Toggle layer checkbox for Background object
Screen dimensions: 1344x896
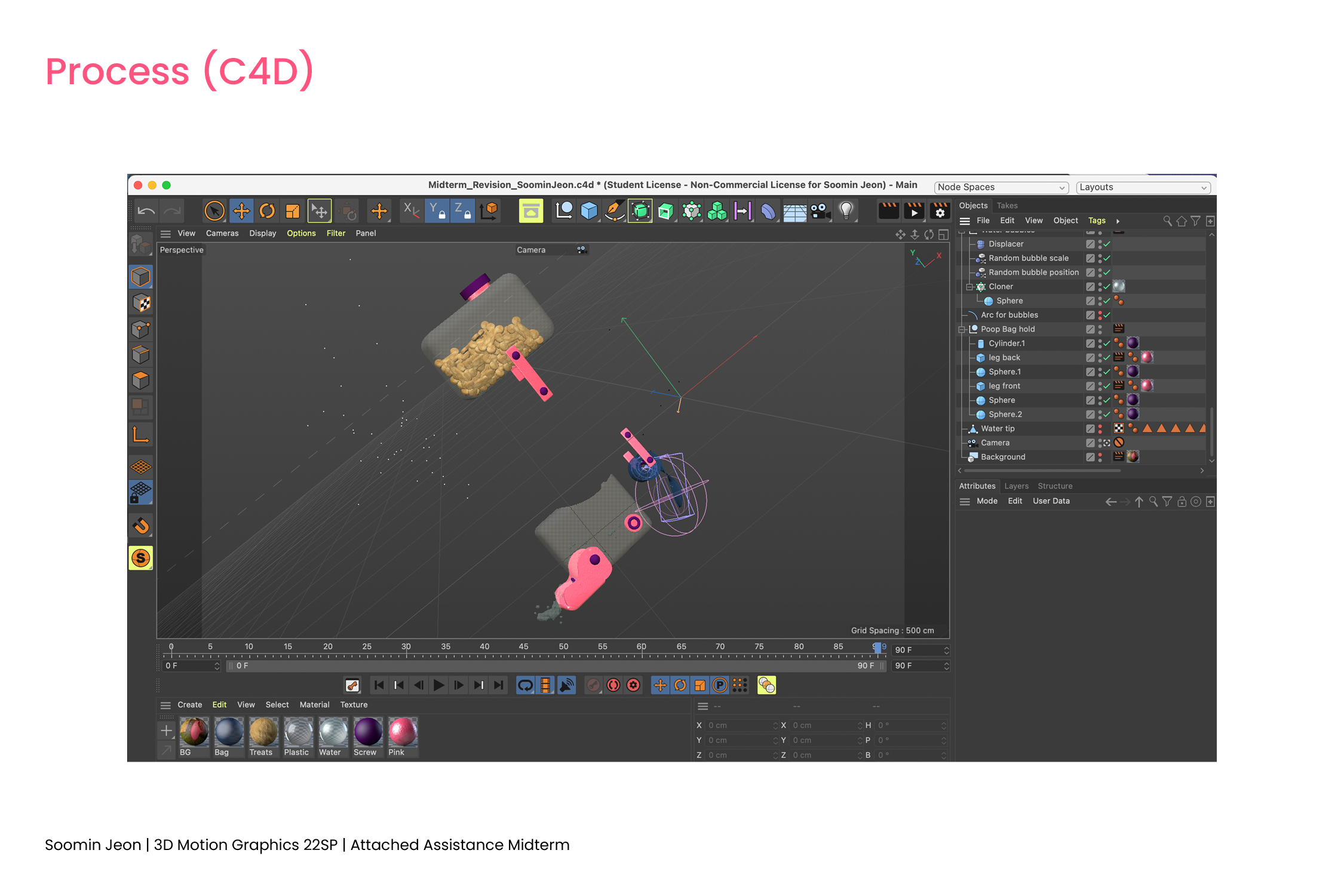(x=1090, y=457)
